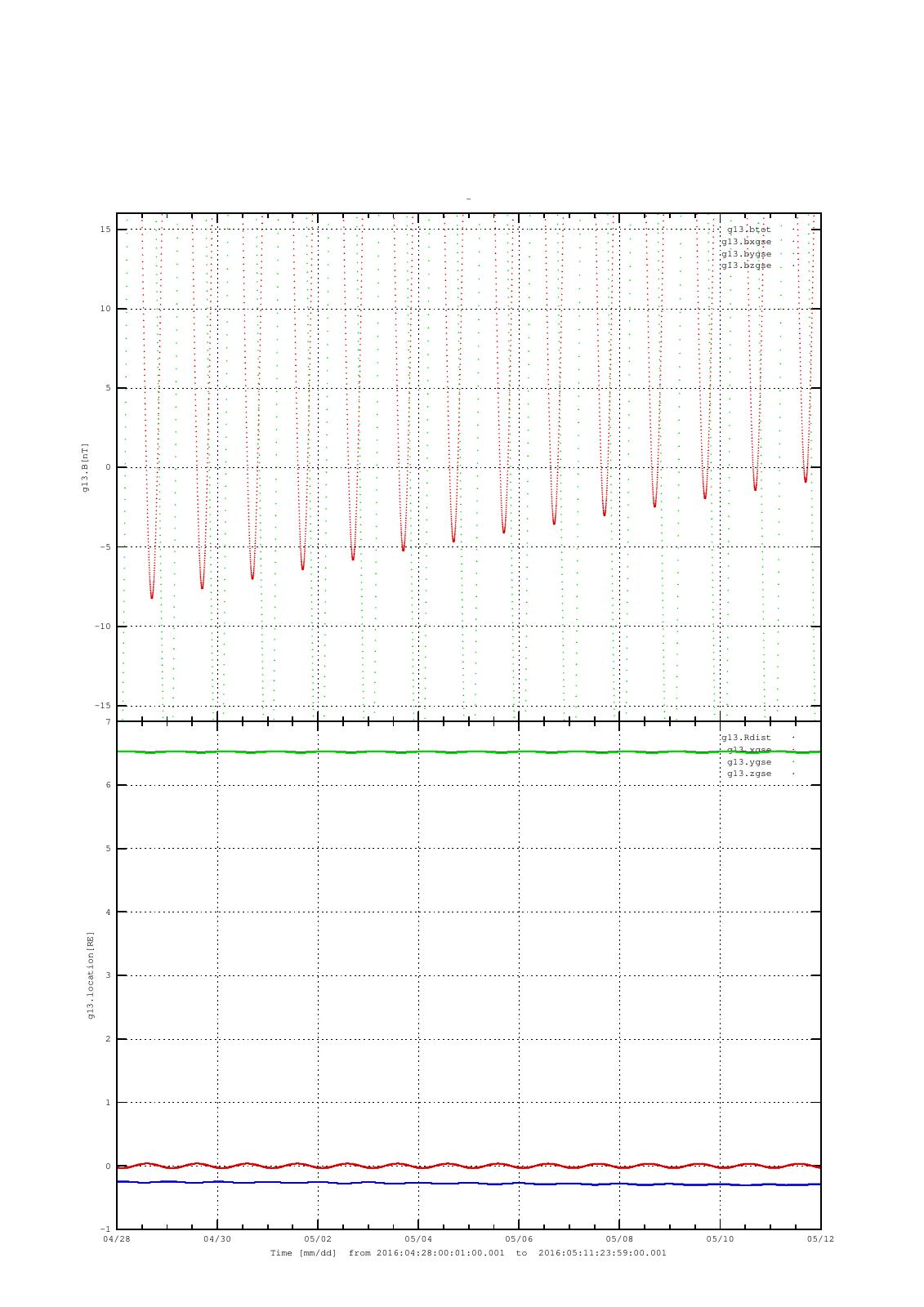924x1307 pixels.
Task: Select the 1 tick on location axis
Action: 108,1103
